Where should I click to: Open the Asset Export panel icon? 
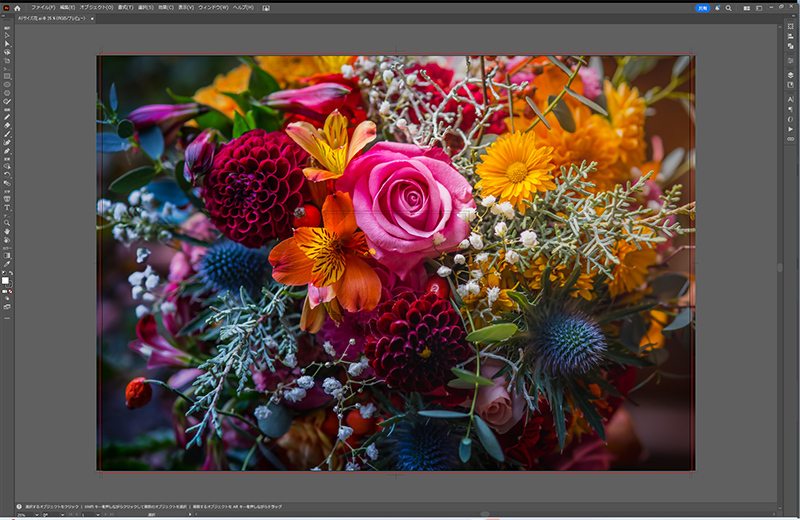[790, 85]
